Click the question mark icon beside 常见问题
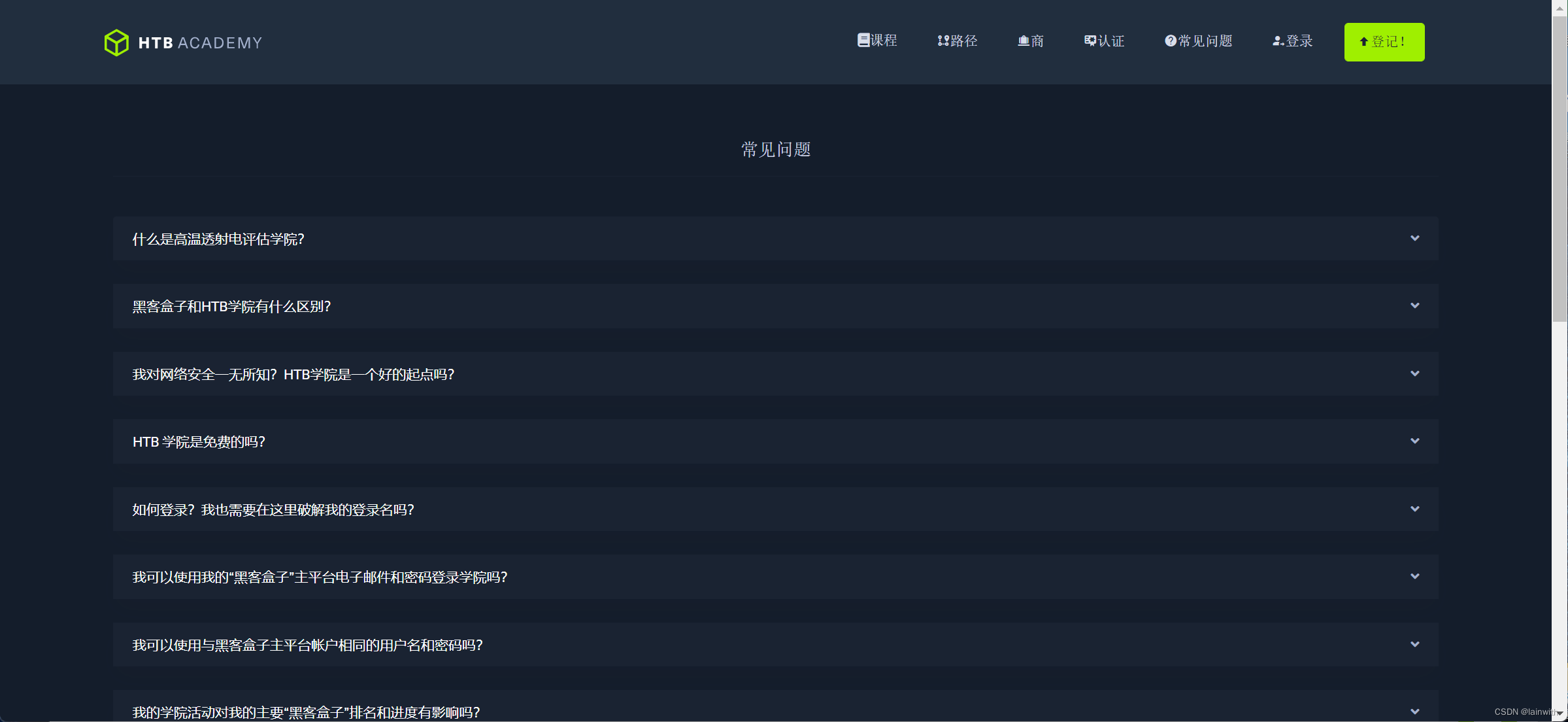The width and height of the screenshot is (1568, 722). (x=1171, y=41)
